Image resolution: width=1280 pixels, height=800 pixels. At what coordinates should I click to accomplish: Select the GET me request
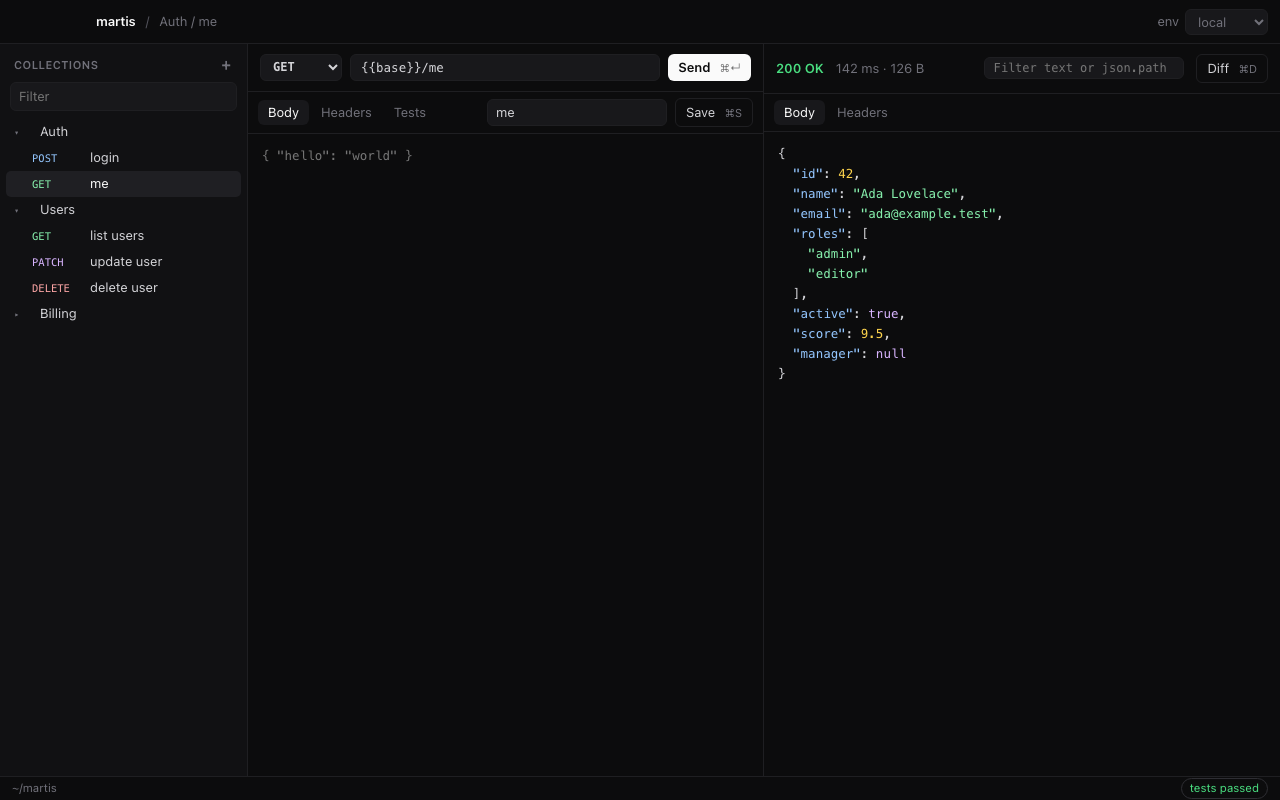point(124,184)
